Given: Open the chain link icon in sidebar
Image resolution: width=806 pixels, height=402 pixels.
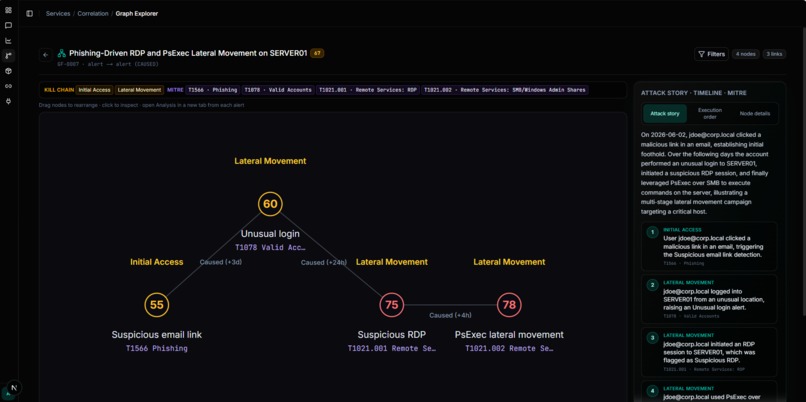Looking at the screenshot, I should [8, 86].
